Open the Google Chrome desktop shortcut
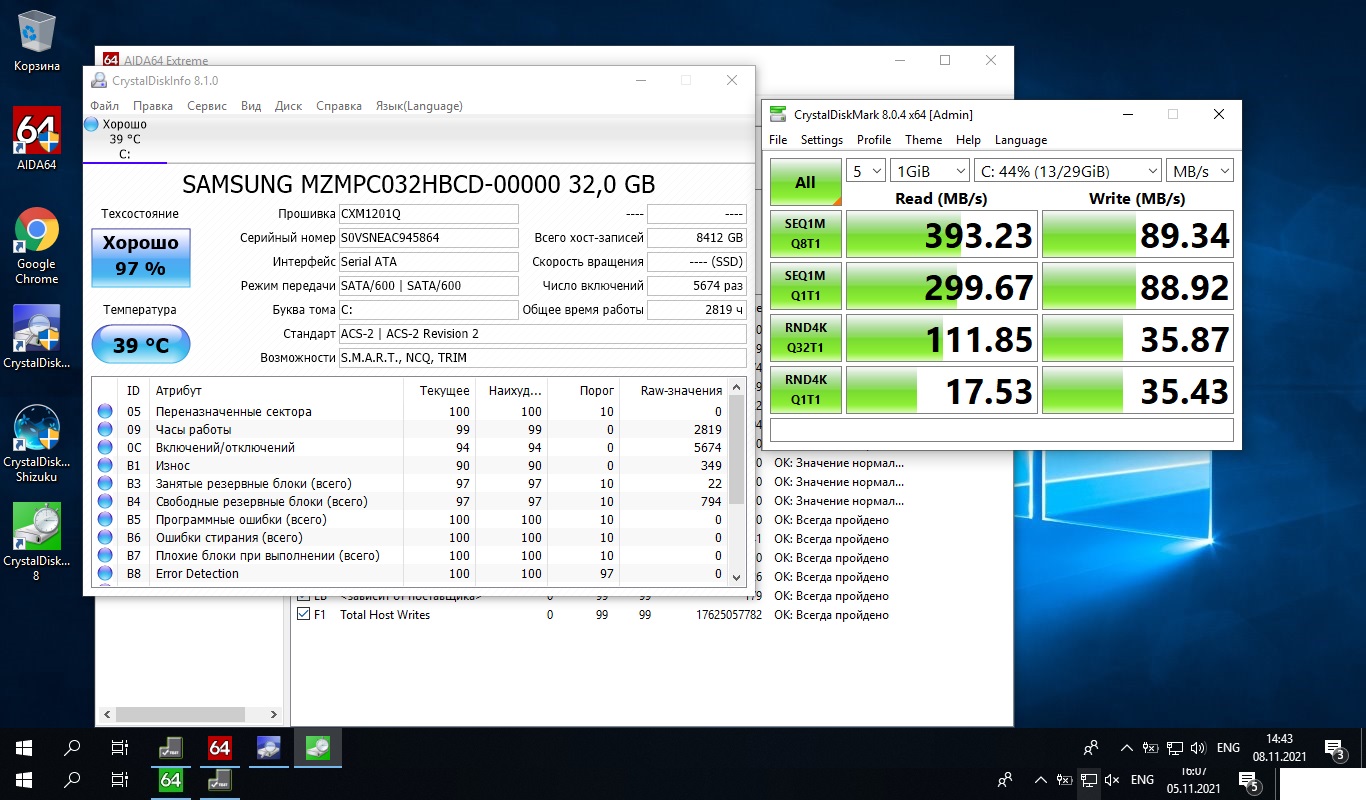Screen dimensions: 1366x800 (x=36, y=246)
